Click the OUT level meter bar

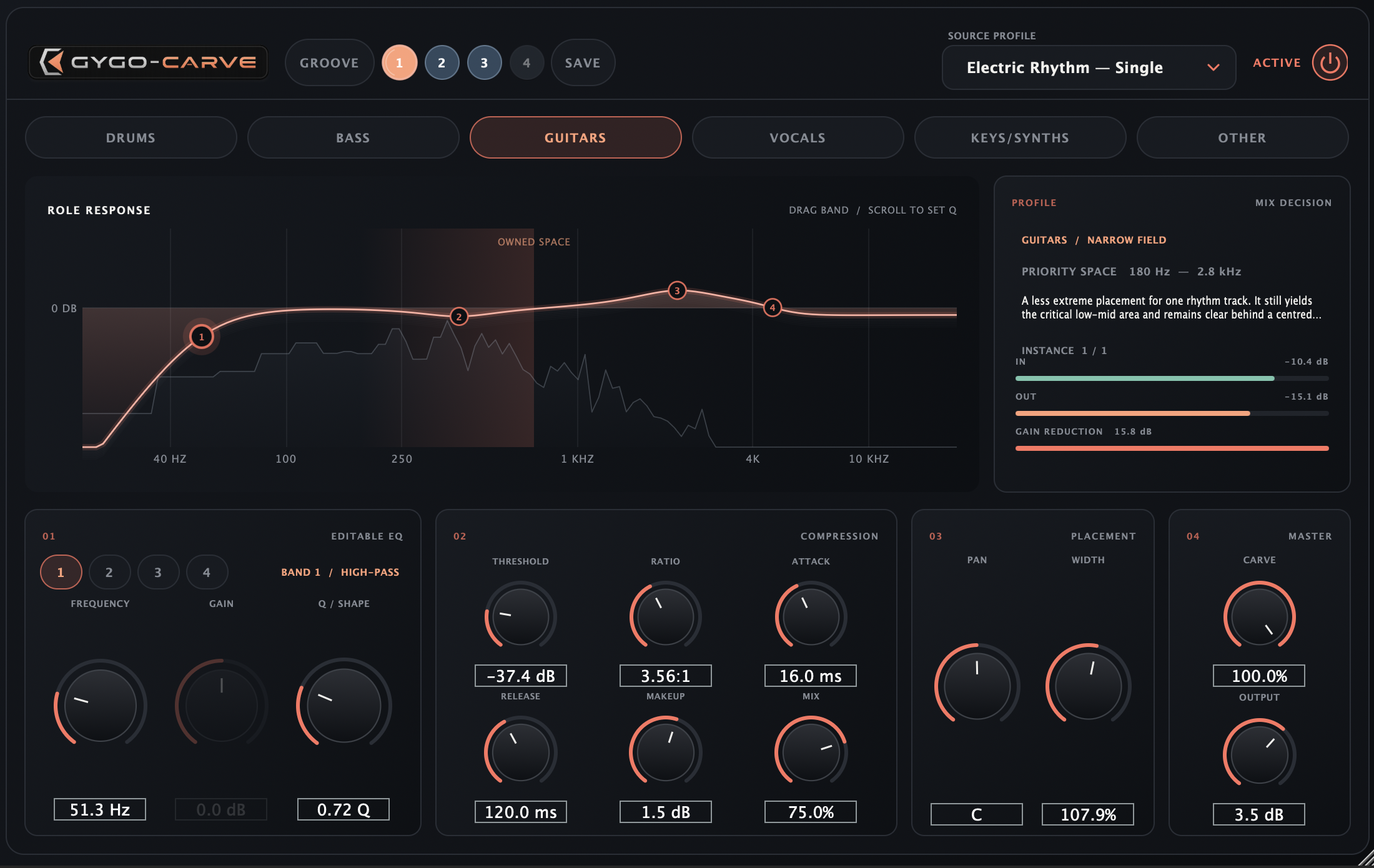[x=1172, y=413]
